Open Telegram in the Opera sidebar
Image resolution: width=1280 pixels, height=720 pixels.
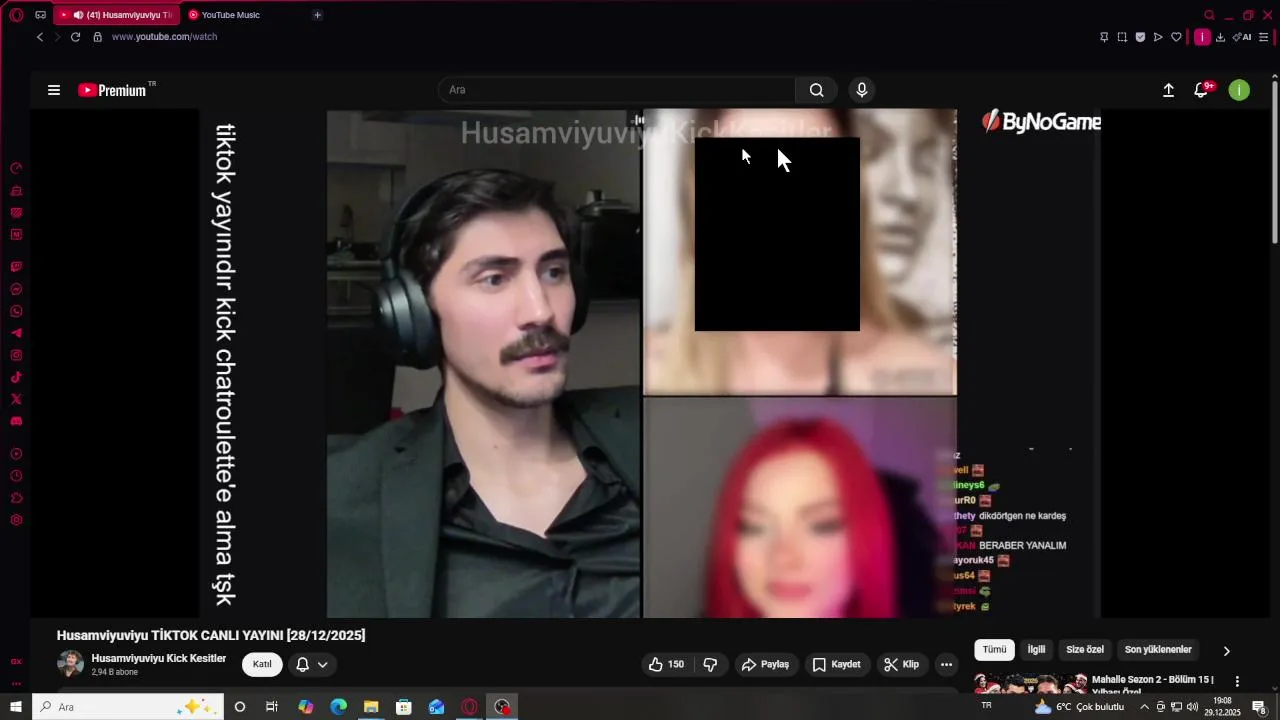(16, 333)
